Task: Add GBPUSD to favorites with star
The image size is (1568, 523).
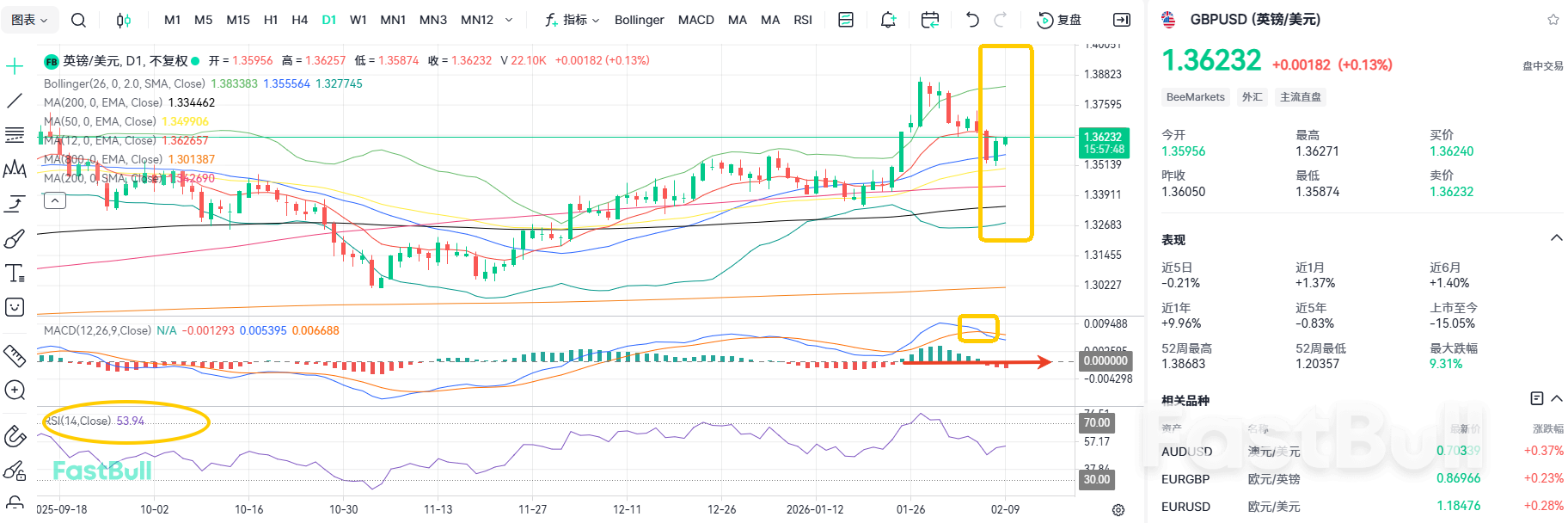Action: [1553, 20]
